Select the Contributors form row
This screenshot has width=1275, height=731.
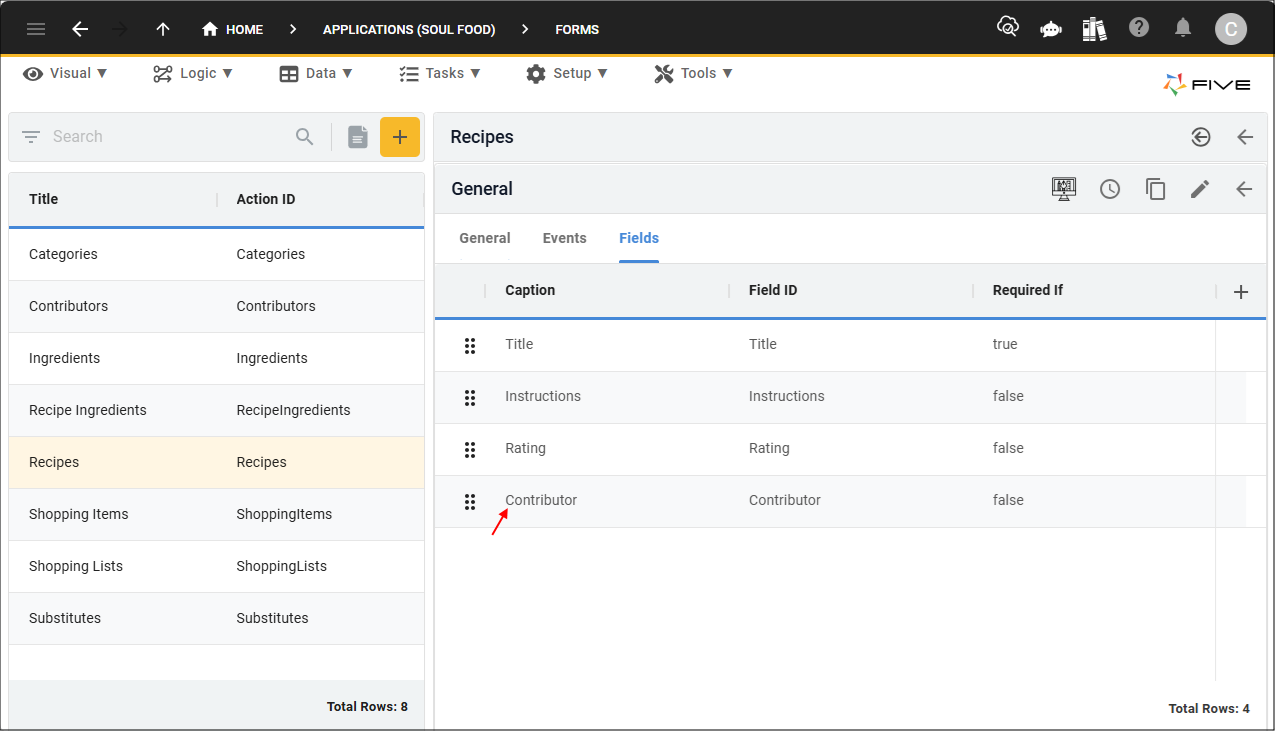[217, 306]
